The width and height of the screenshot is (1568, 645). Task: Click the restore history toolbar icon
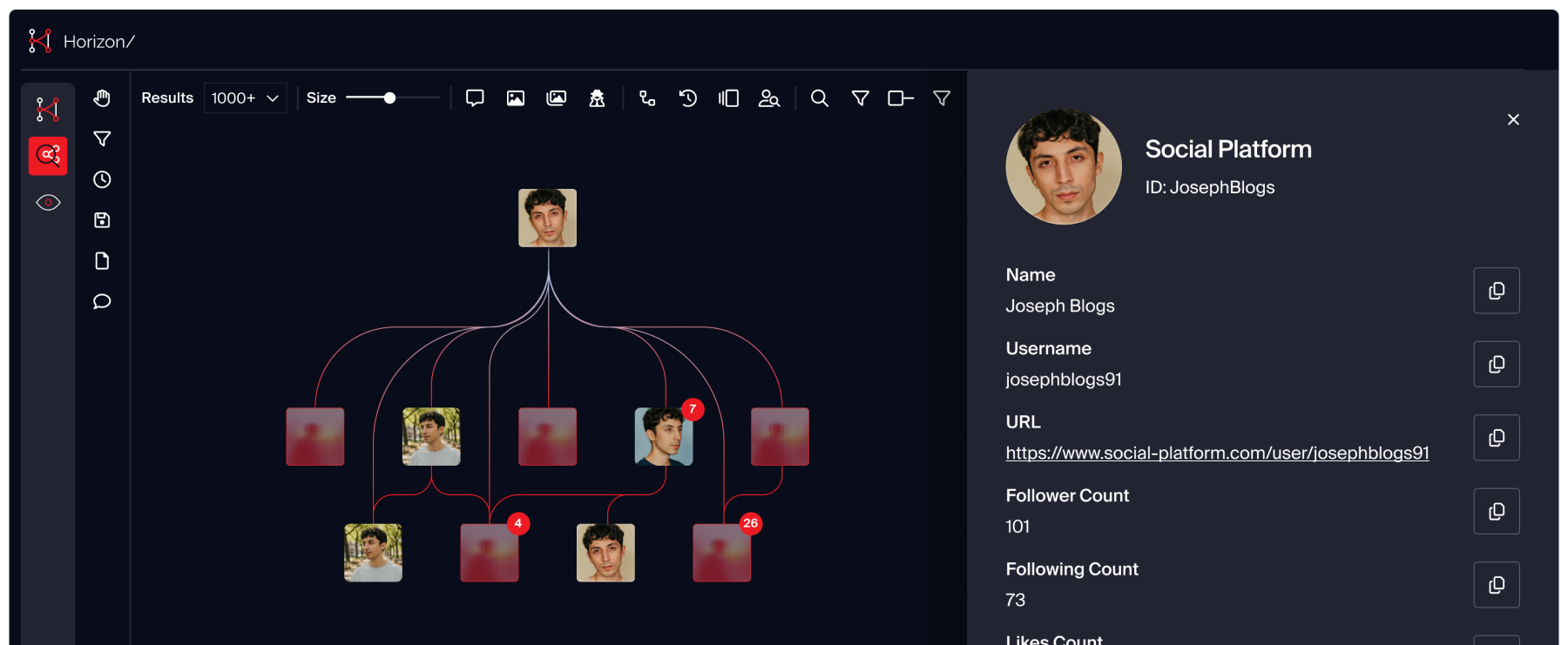pyautogui.click(x=687, y=98)
